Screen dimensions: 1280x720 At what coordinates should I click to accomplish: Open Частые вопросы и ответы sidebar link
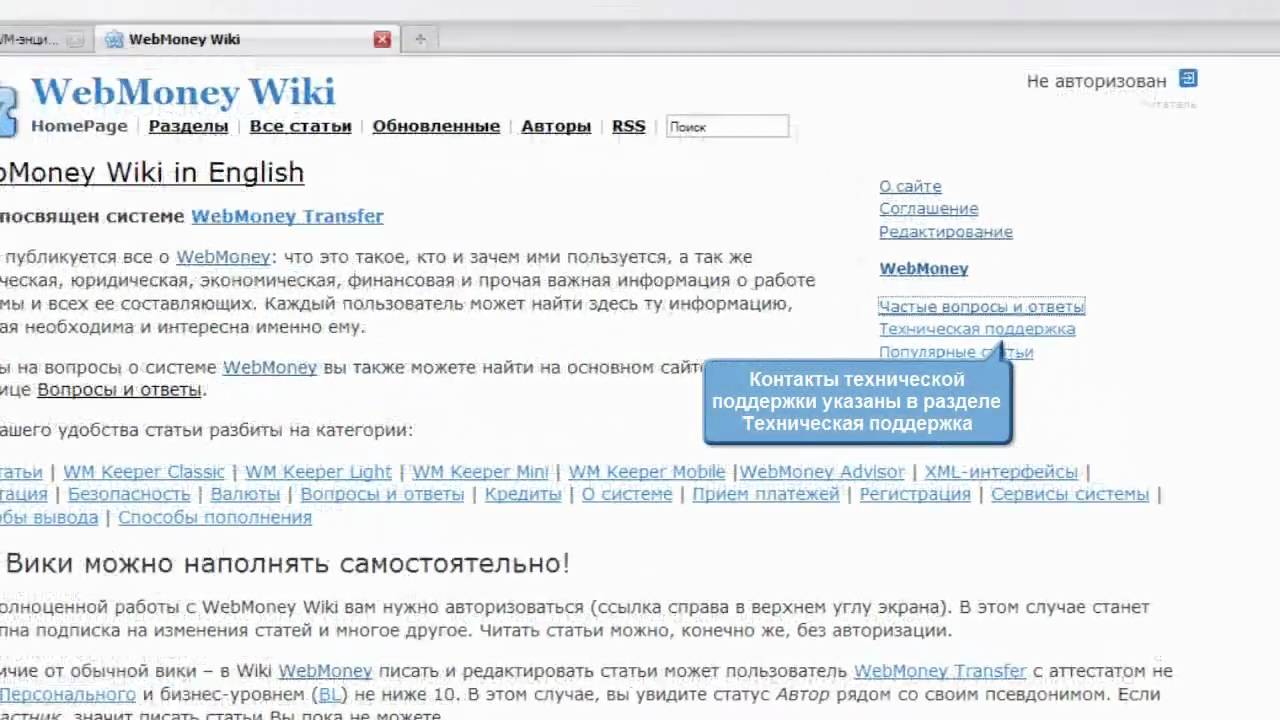[981, 307]
